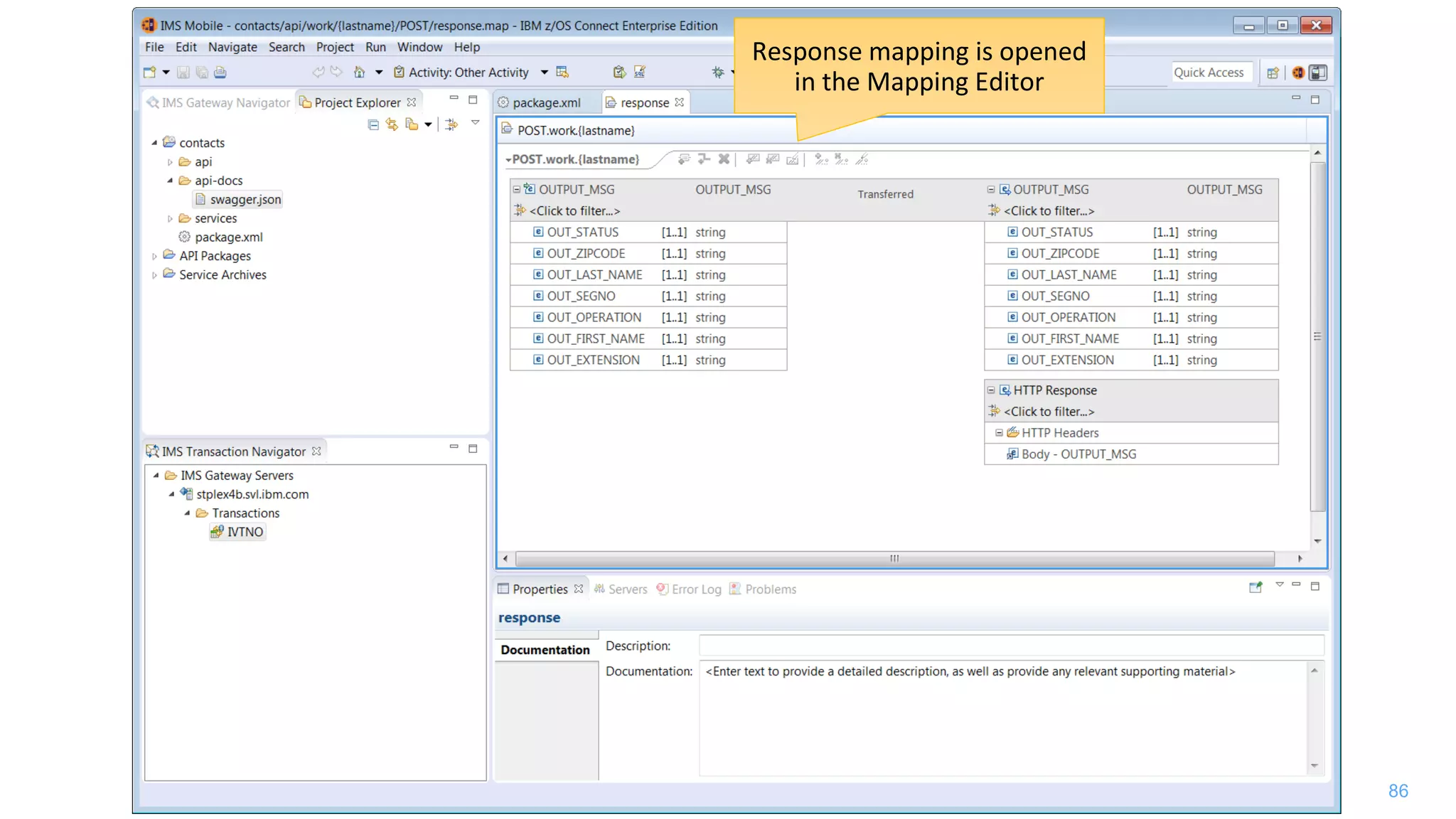Click the IMS perspective icon beside Quick Access

pos(1298,73)
